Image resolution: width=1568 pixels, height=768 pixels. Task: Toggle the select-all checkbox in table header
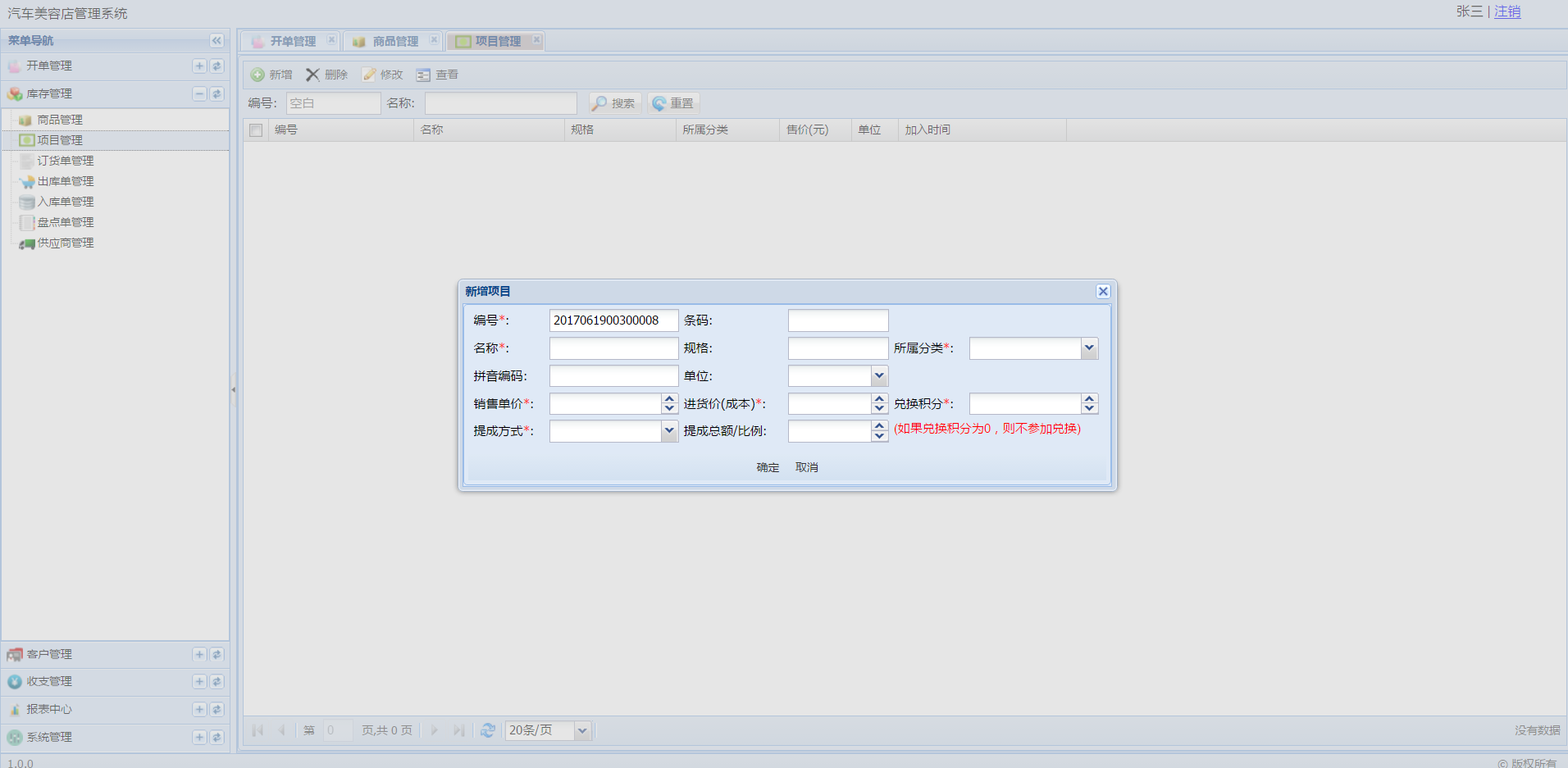coord(256,130)
